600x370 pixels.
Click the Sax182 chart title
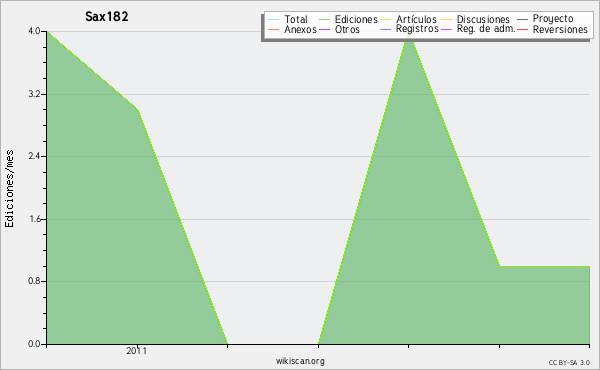107,16
